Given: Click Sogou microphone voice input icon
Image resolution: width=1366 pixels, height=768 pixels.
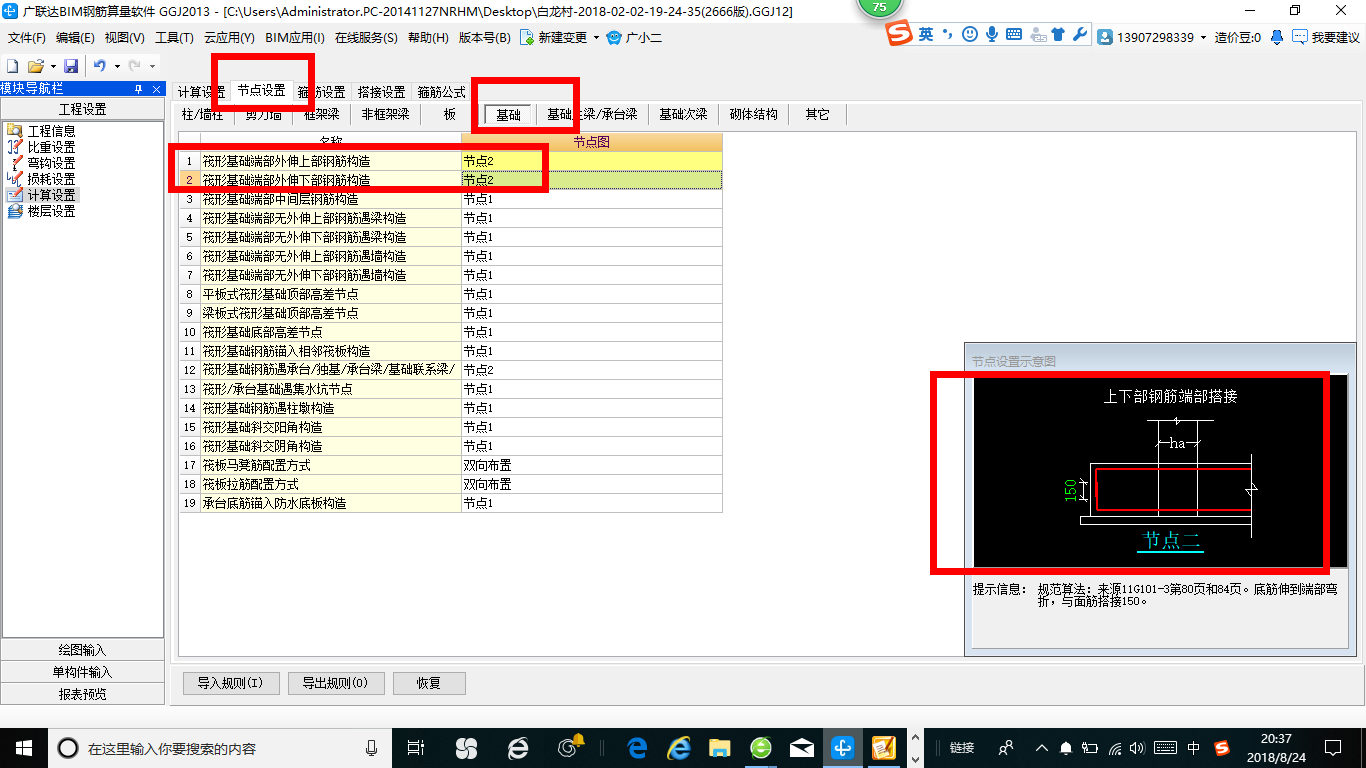Looking at the screenshot, I should pos(992,34).
